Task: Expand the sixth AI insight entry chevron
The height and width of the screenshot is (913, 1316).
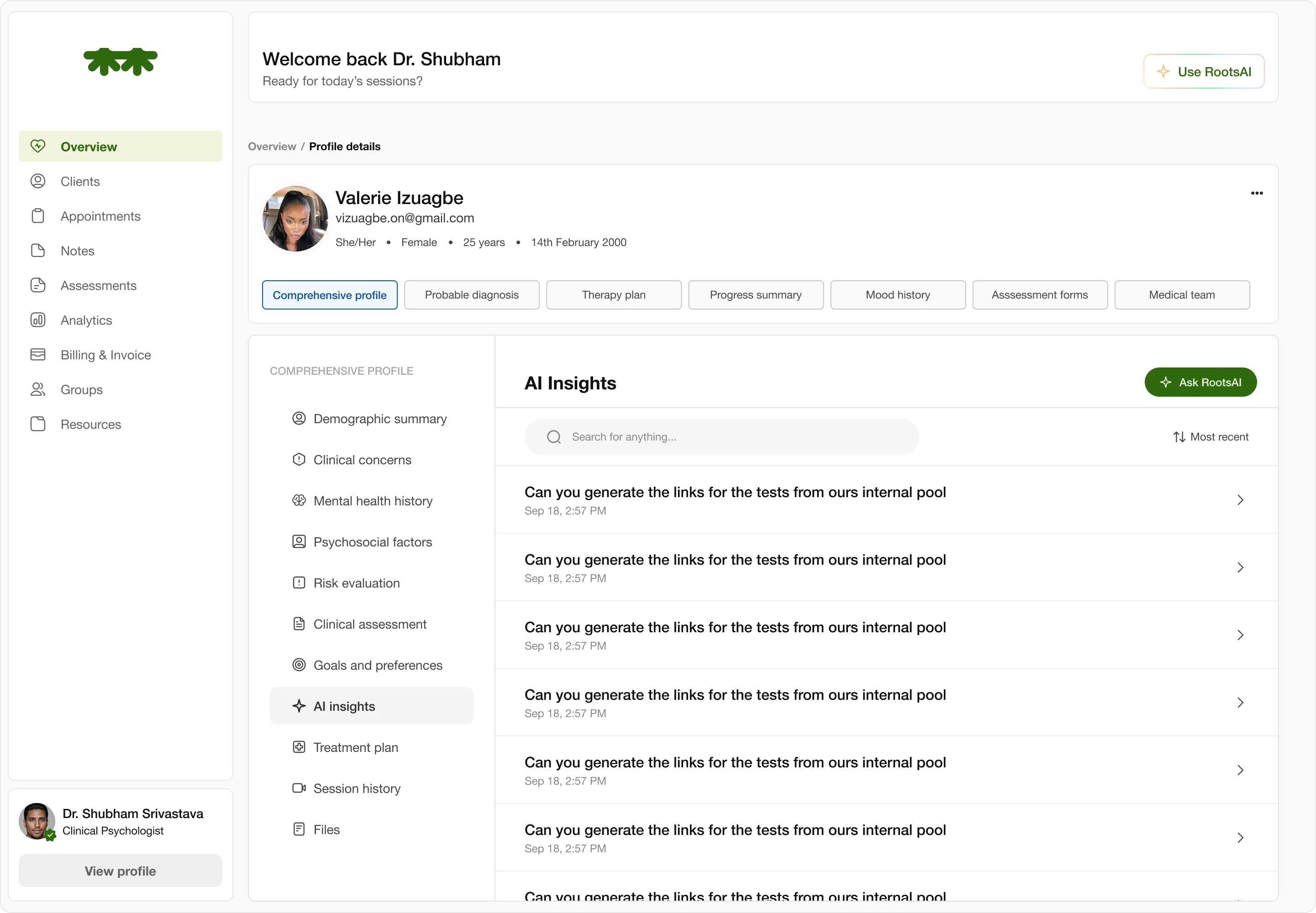Action: 1240,838
